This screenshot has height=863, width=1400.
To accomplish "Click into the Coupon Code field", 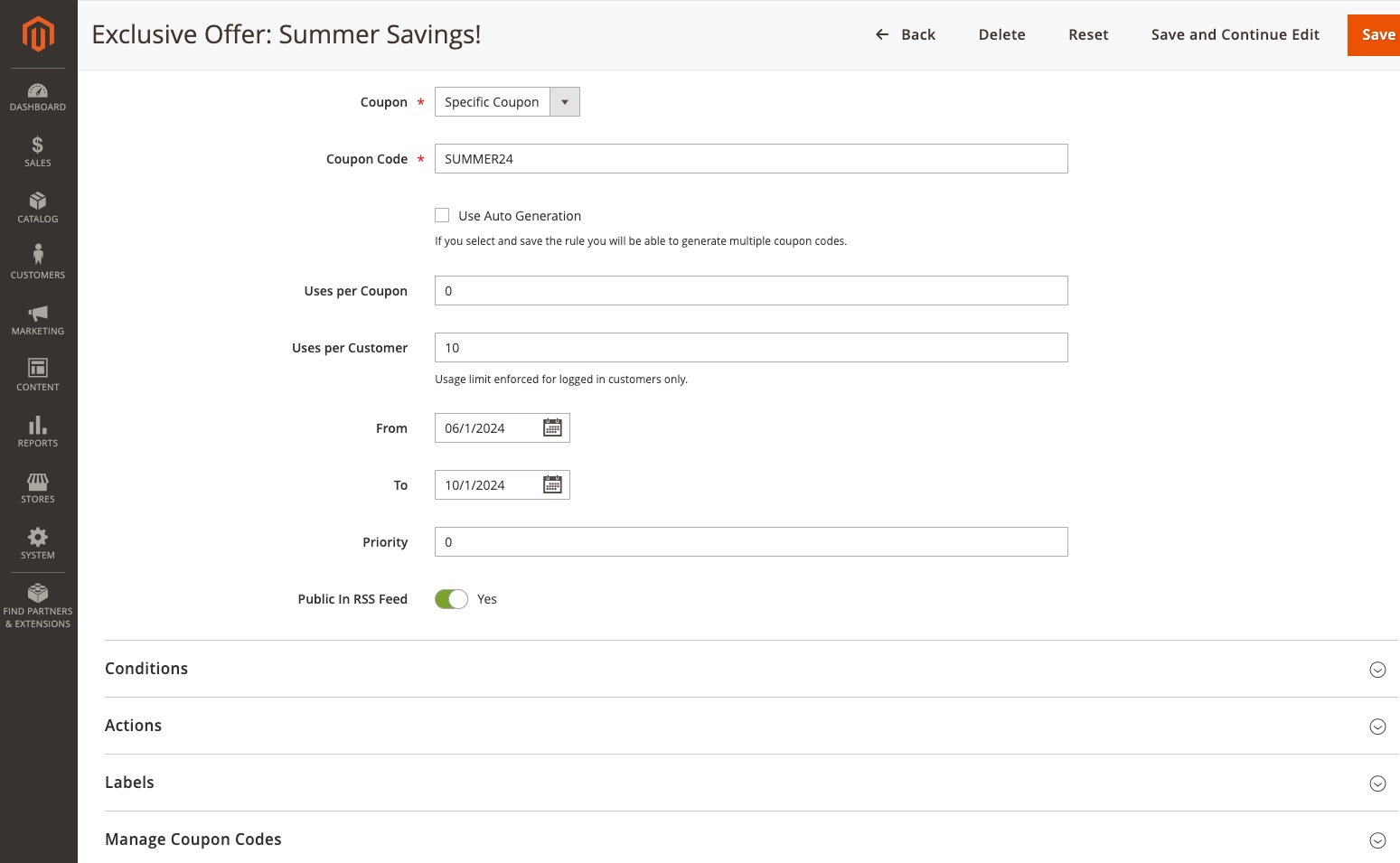I will pyautogui.click(x=750, y=159).
